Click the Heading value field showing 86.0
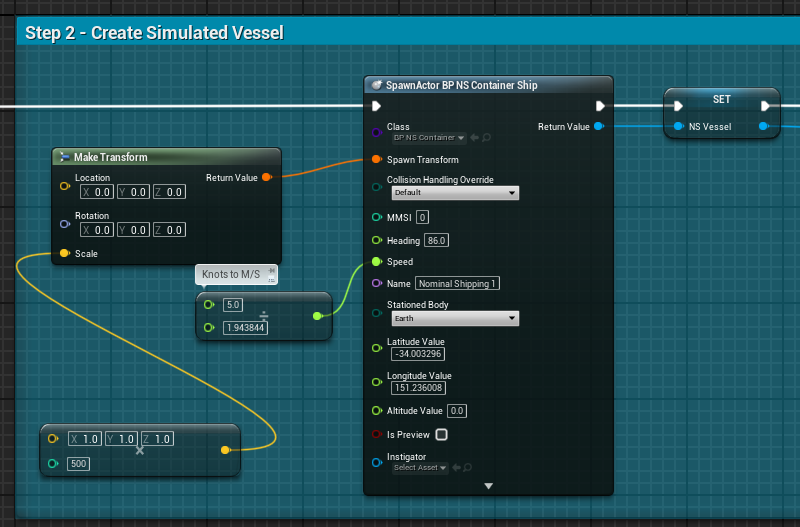This screenshot has height=527, width=800. [436, 240]
